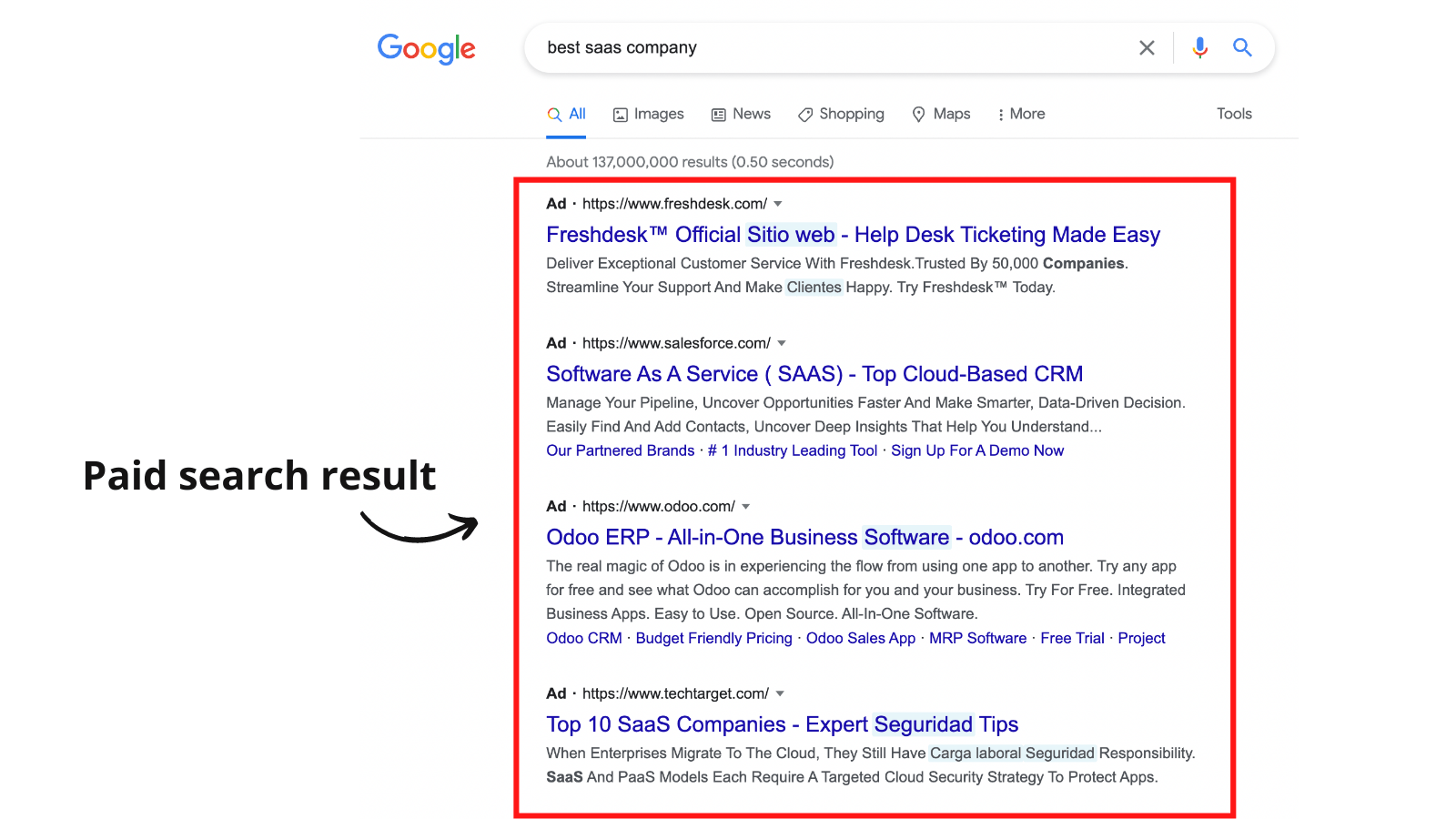Image resolution: width=1456 pixels, height=819 pixels.
Task: Expand the More options menu
Action: click(x=1021, y=114)
